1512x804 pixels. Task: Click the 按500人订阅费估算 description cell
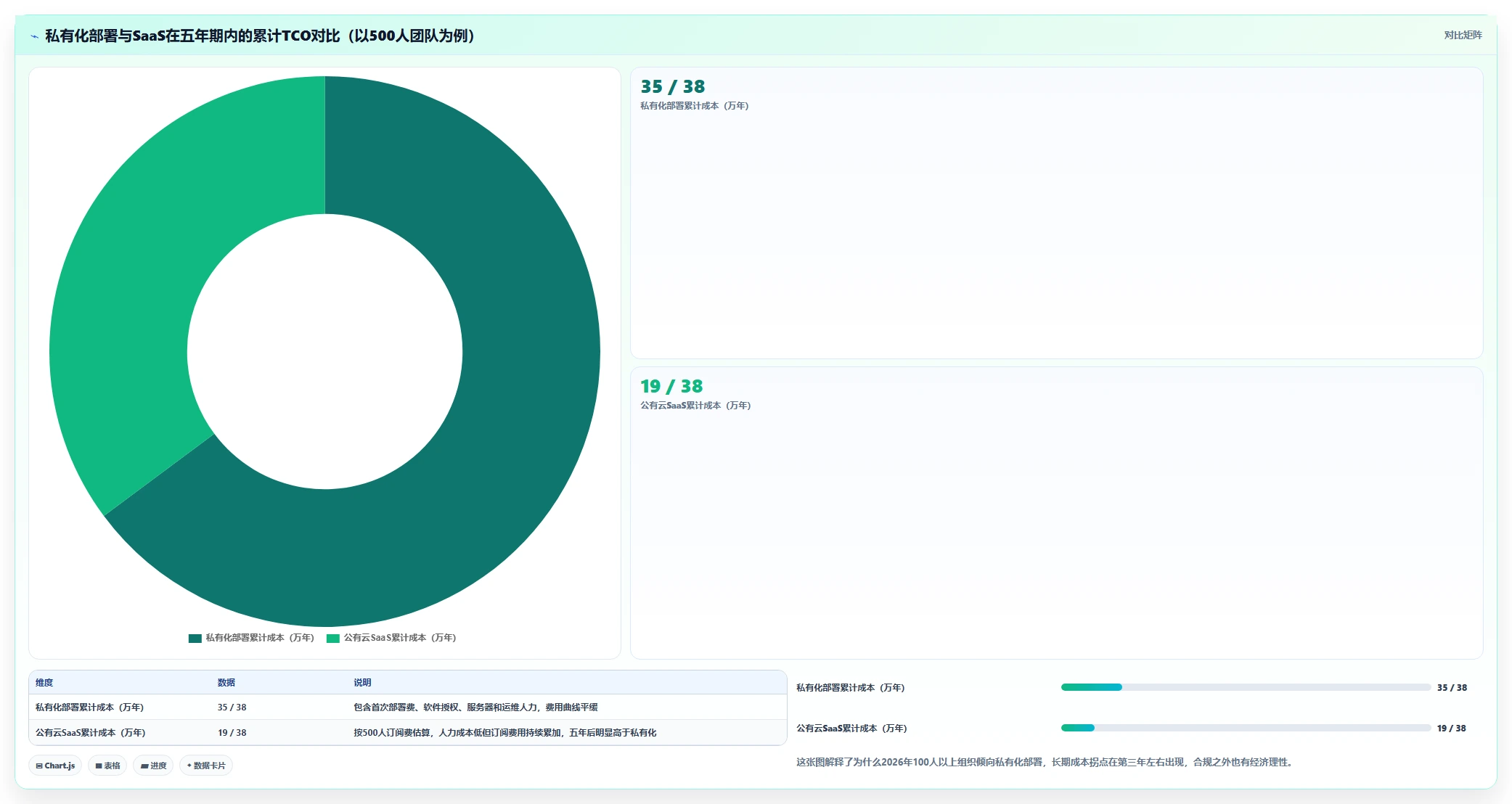click(504, 733)
